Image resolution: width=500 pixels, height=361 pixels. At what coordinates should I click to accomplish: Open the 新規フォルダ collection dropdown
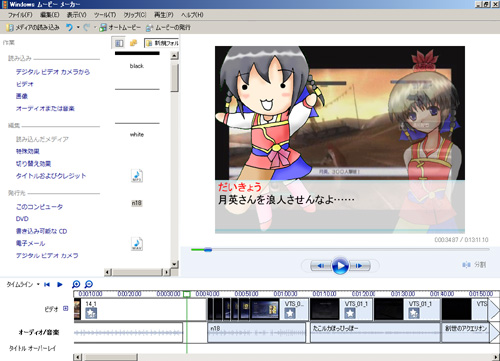(x=162, y=43)
